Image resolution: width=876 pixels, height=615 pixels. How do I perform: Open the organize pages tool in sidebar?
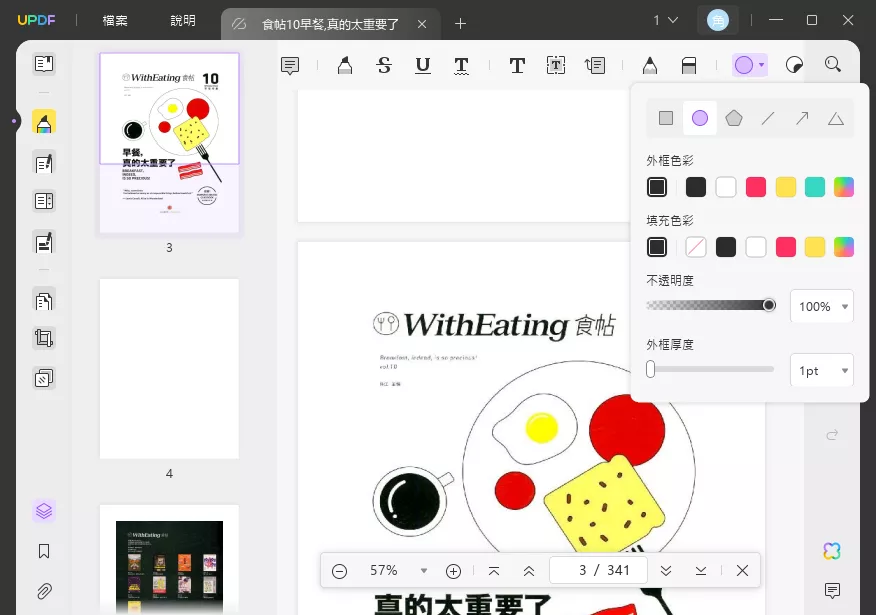click(x=44, y=301)
